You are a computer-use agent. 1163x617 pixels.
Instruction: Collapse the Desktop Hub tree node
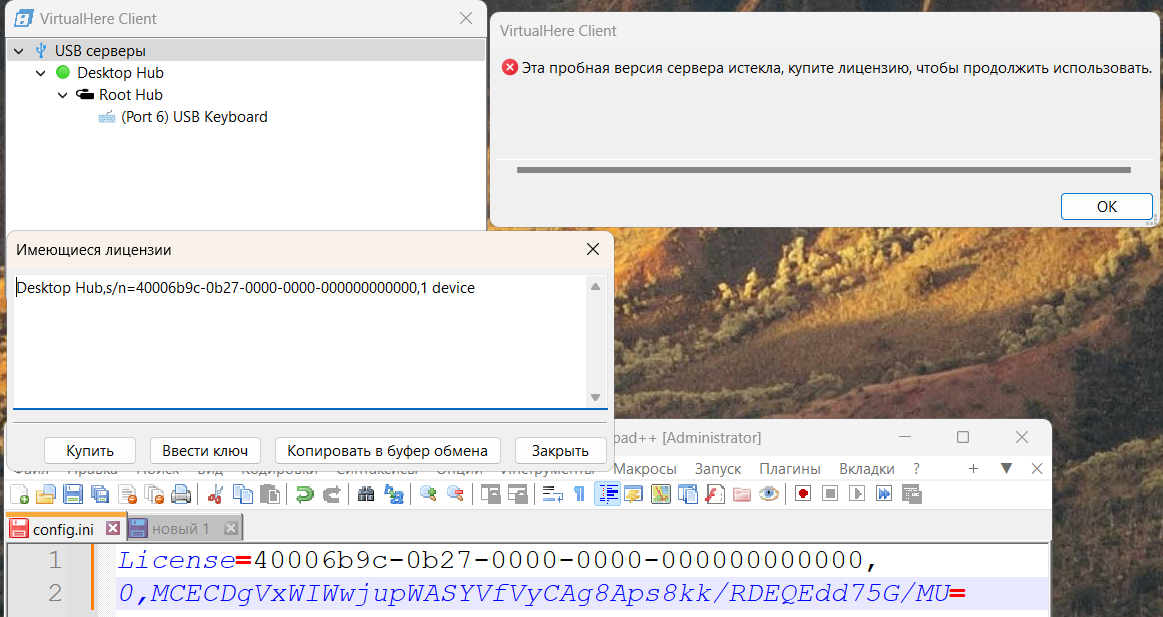point(40,73)
